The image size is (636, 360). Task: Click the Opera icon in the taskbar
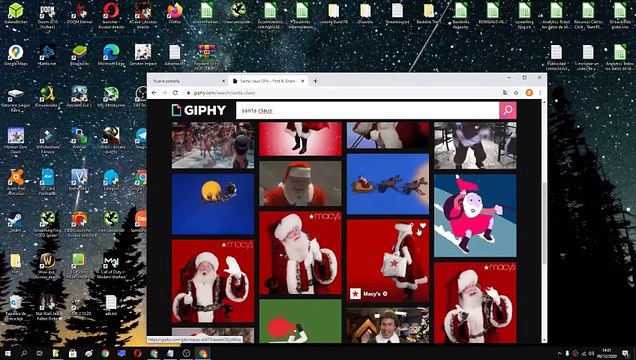pyautogui.click(x=138, y=354)
